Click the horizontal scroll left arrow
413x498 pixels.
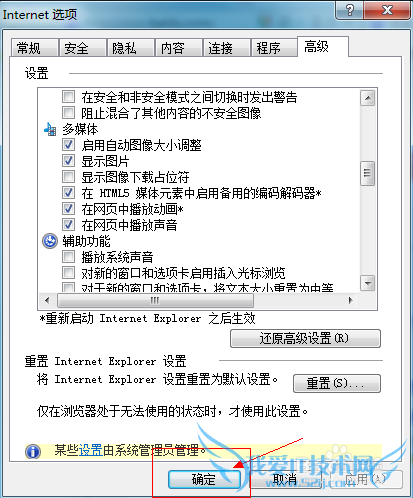[x=47, y=300]
